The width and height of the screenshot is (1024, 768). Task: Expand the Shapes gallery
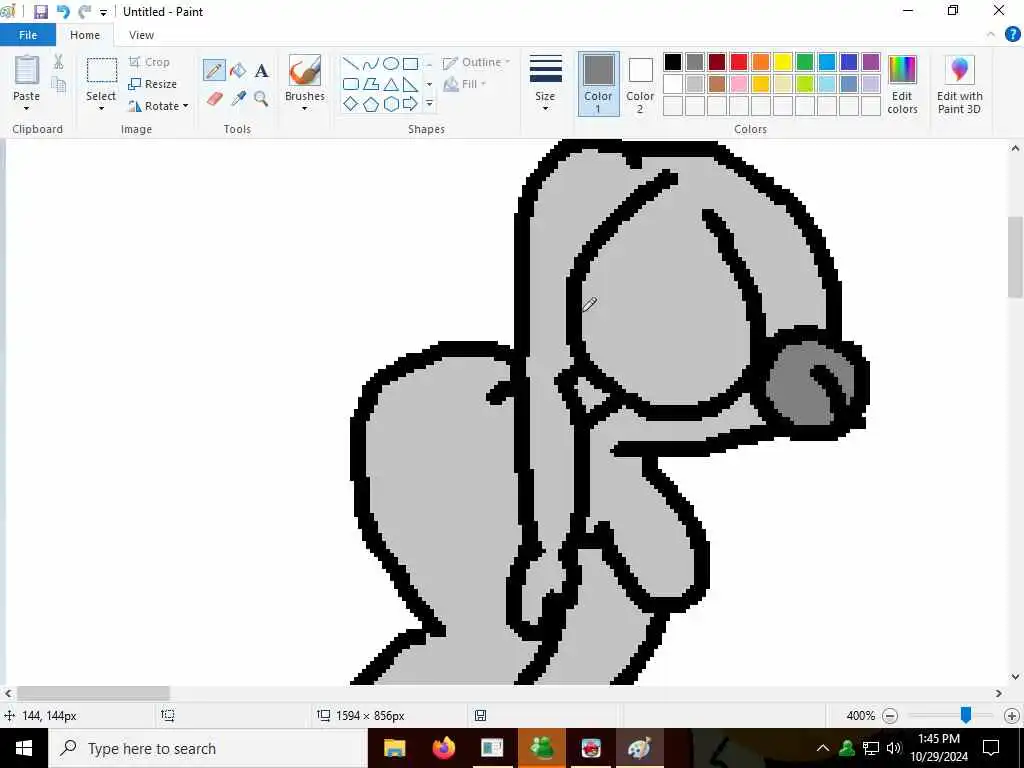click(x=429, y=104)
